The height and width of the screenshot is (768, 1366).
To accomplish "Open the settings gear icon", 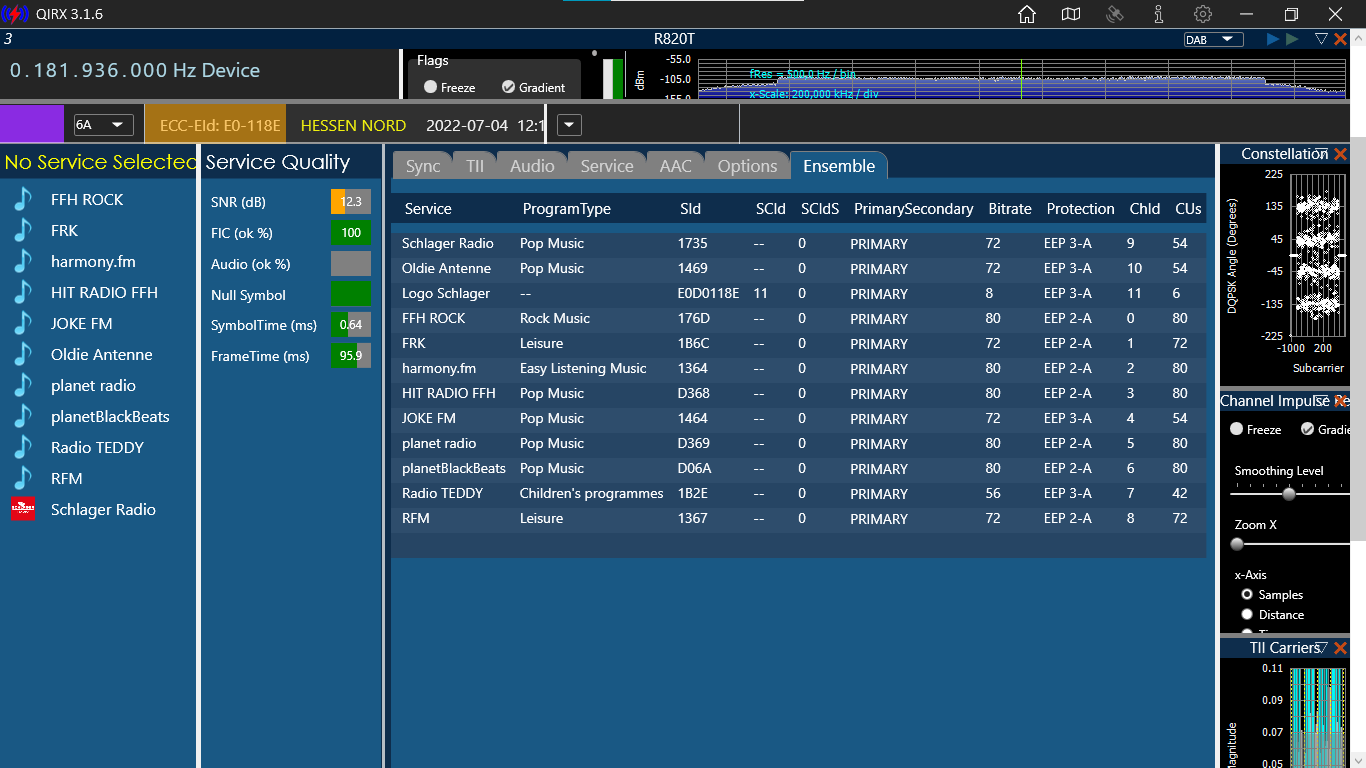I will (1203, 14).
